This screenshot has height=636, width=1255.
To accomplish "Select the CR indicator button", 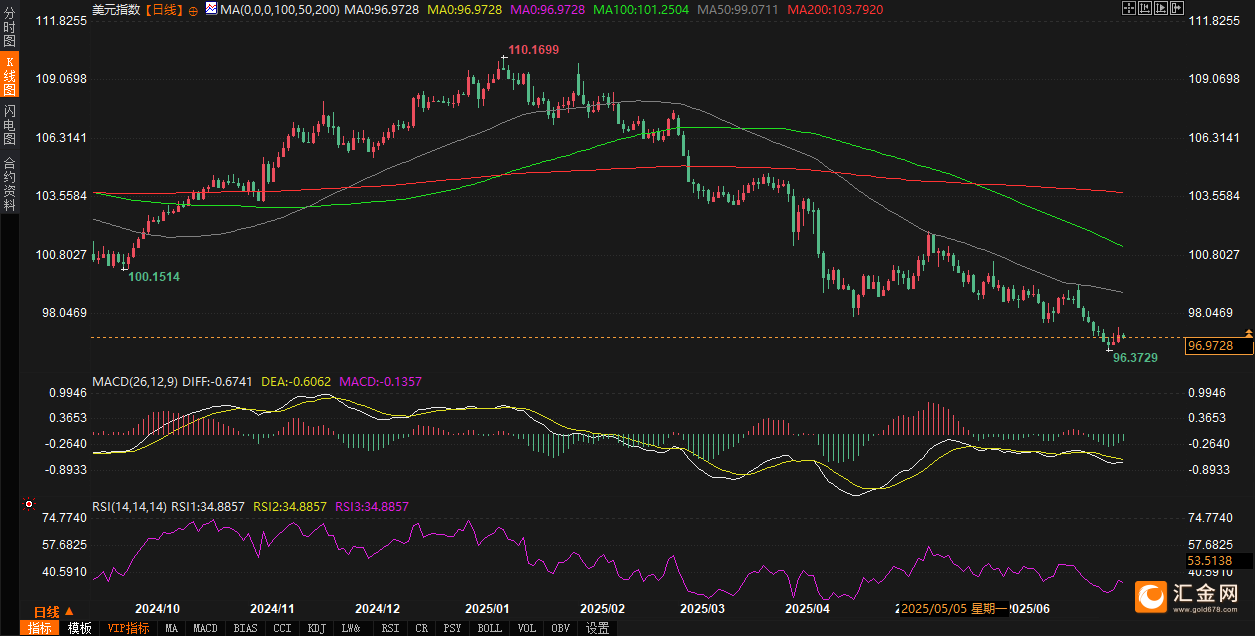I will tap(420, 628).
